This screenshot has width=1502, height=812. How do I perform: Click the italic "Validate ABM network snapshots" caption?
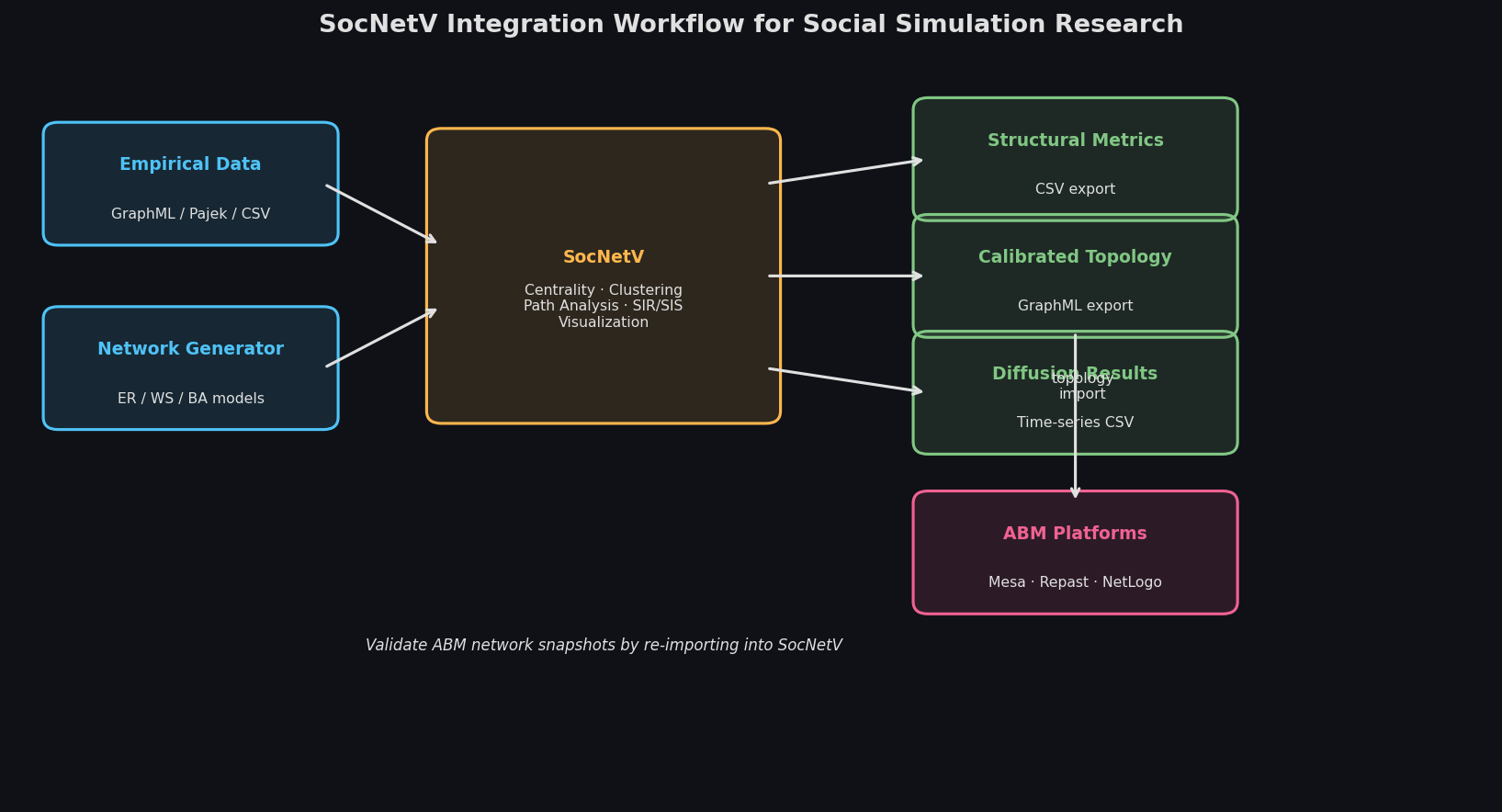click(604, 646)
